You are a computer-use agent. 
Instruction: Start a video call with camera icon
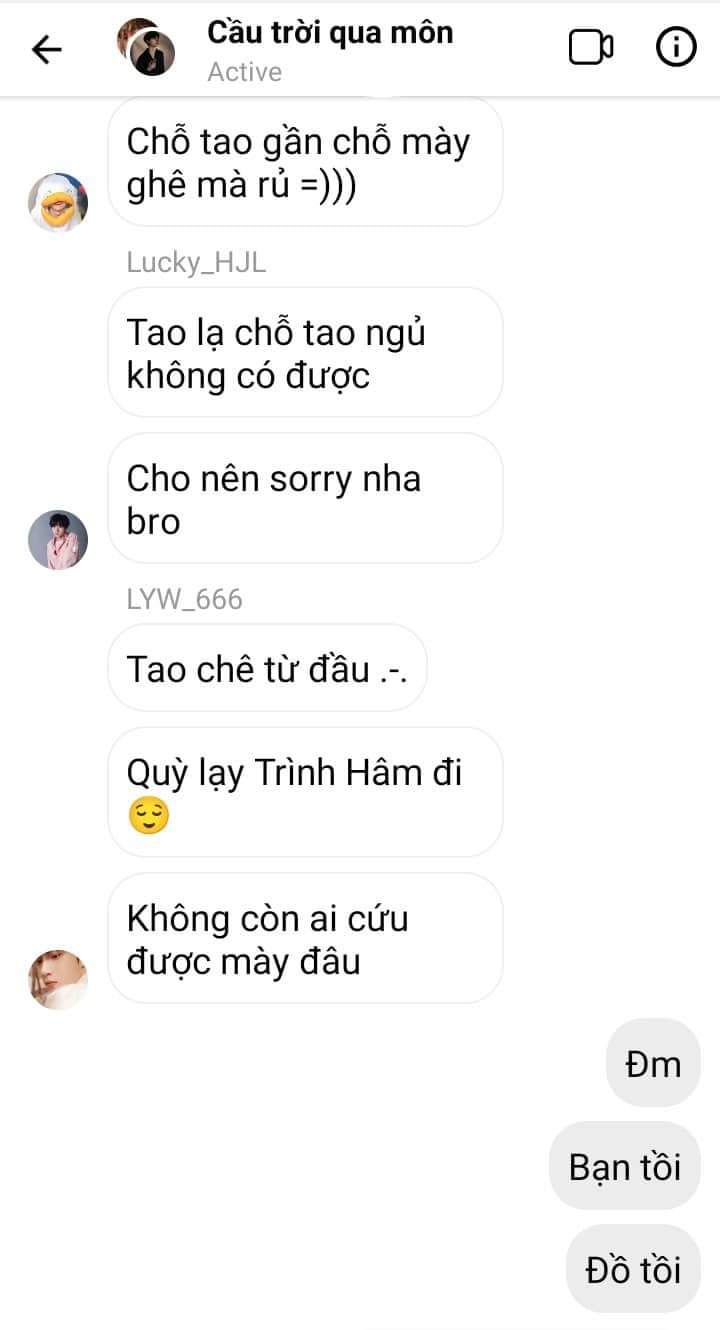(591, 47)
